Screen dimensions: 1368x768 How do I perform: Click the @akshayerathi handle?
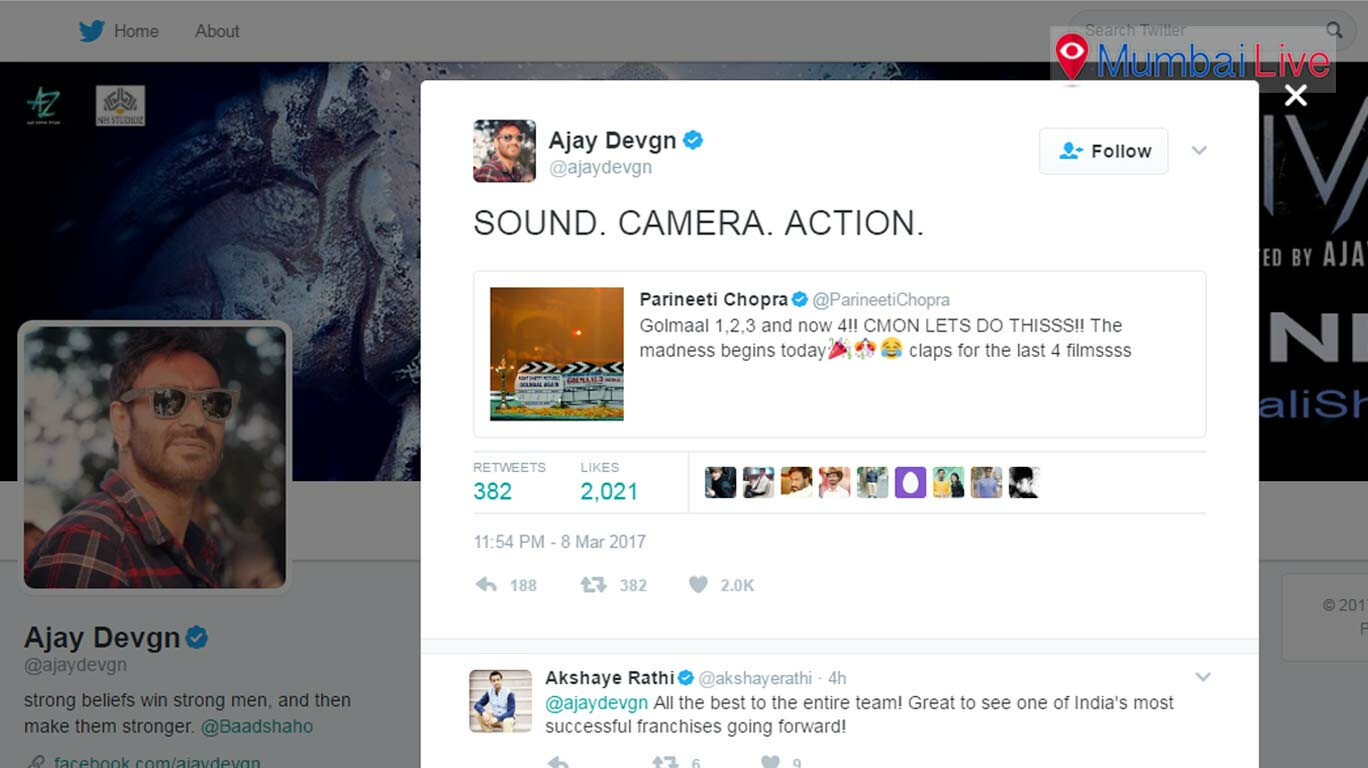pos(755,678)
